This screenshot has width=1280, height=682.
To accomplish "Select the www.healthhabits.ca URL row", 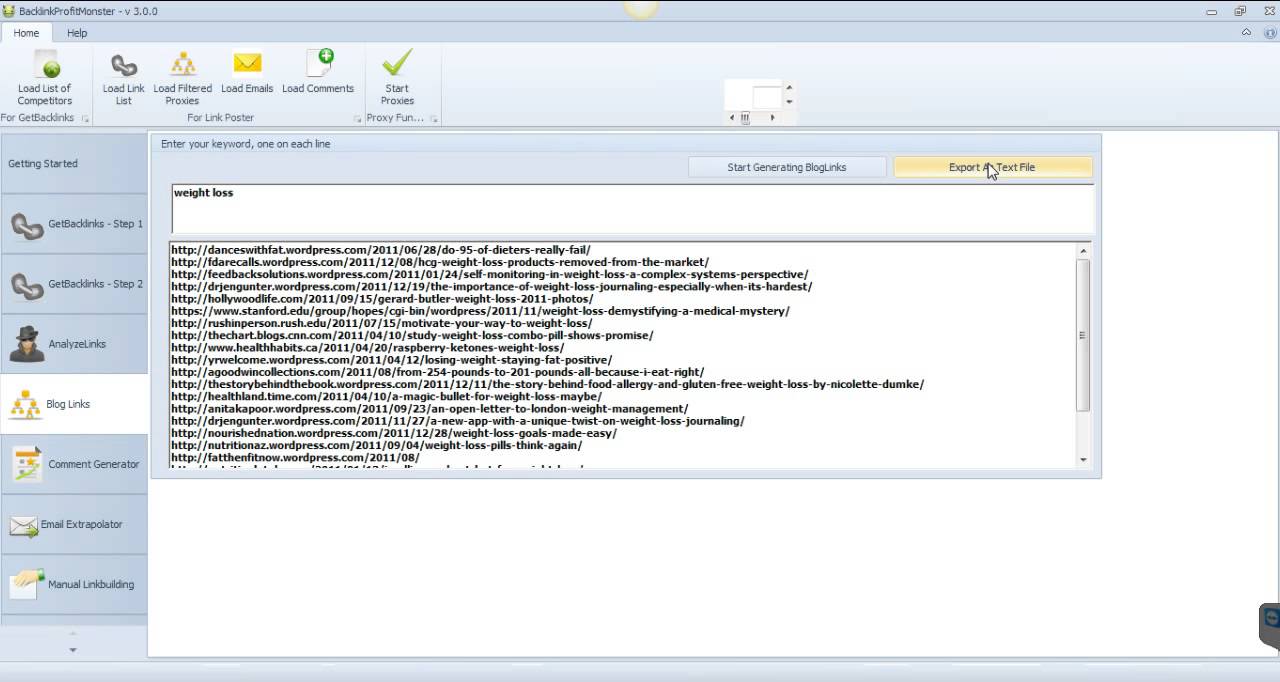I will (367, 348).
